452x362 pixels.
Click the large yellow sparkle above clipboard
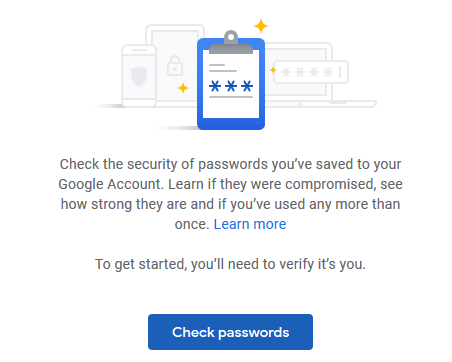coord(261,26)
